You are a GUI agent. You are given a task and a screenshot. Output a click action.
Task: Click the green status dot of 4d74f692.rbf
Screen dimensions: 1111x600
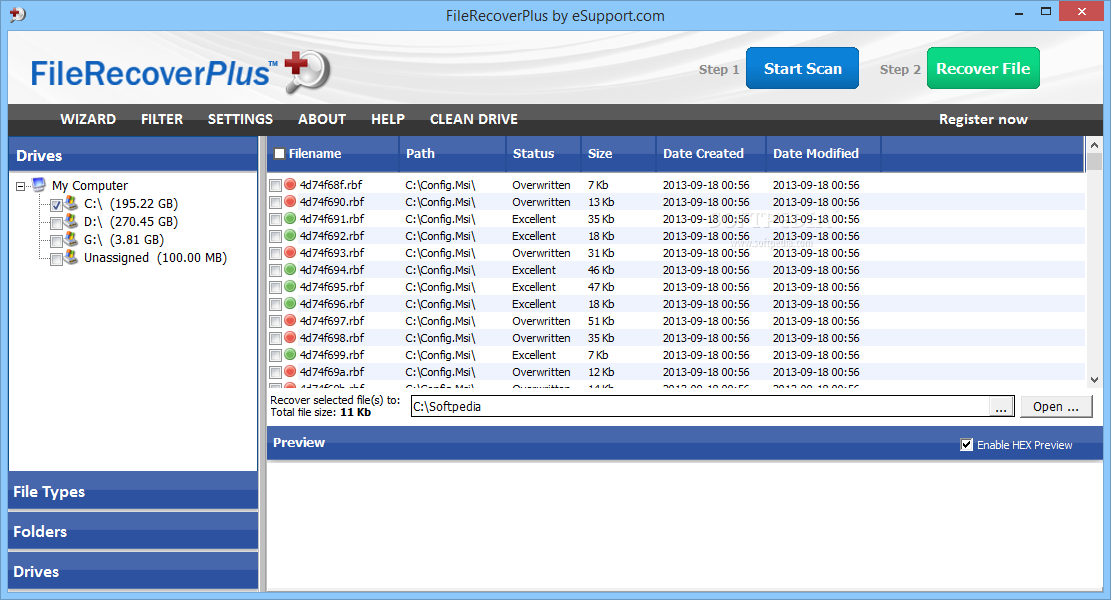(x=290, y=235)
